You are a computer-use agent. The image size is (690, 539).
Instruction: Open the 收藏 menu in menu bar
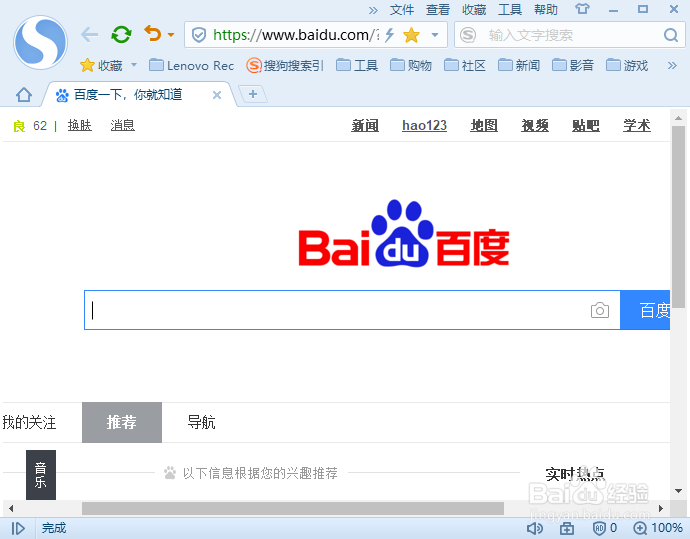coord(474,10)
